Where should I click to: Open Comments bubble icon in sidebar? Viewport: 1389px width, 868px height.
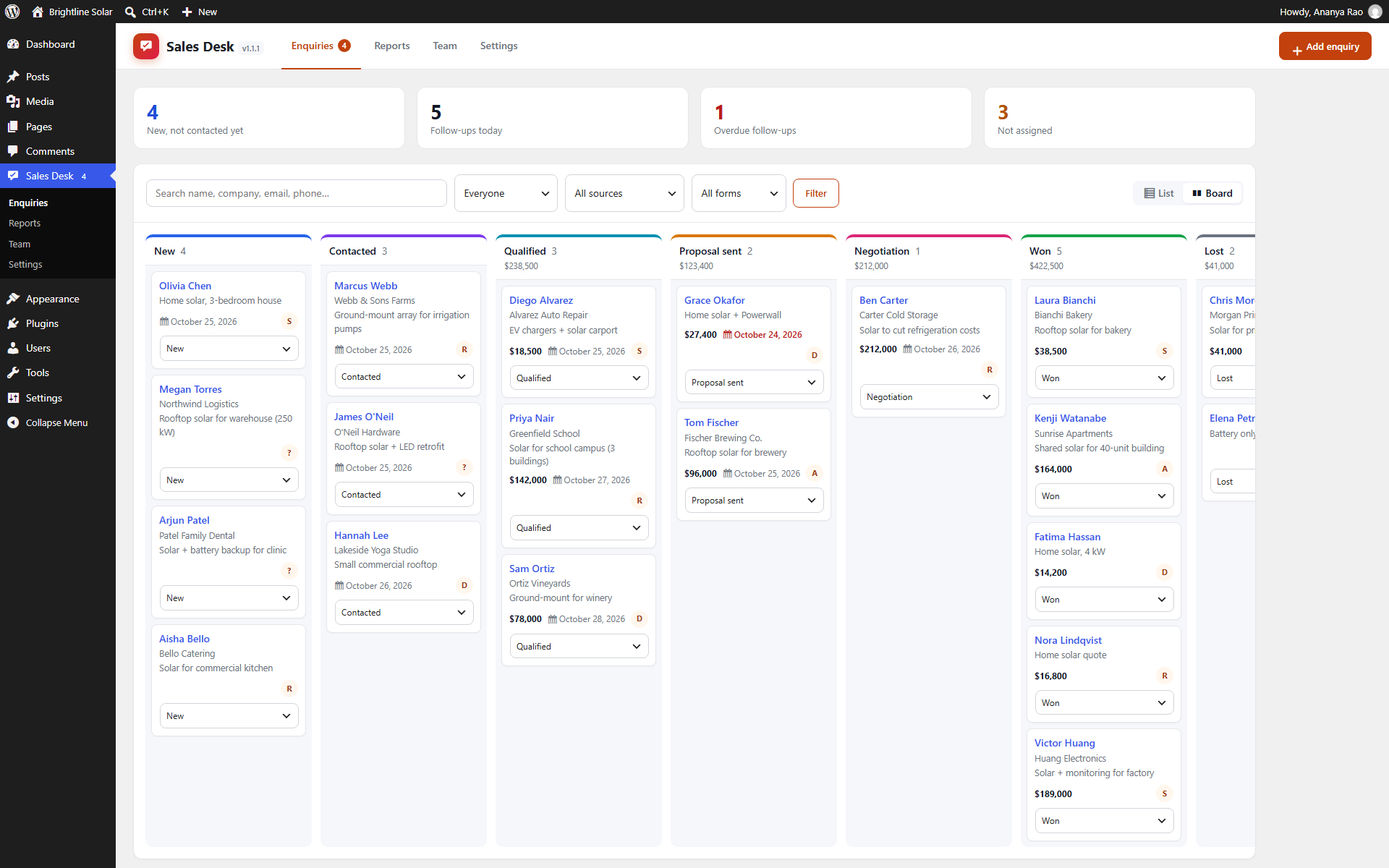coord(13,151)
